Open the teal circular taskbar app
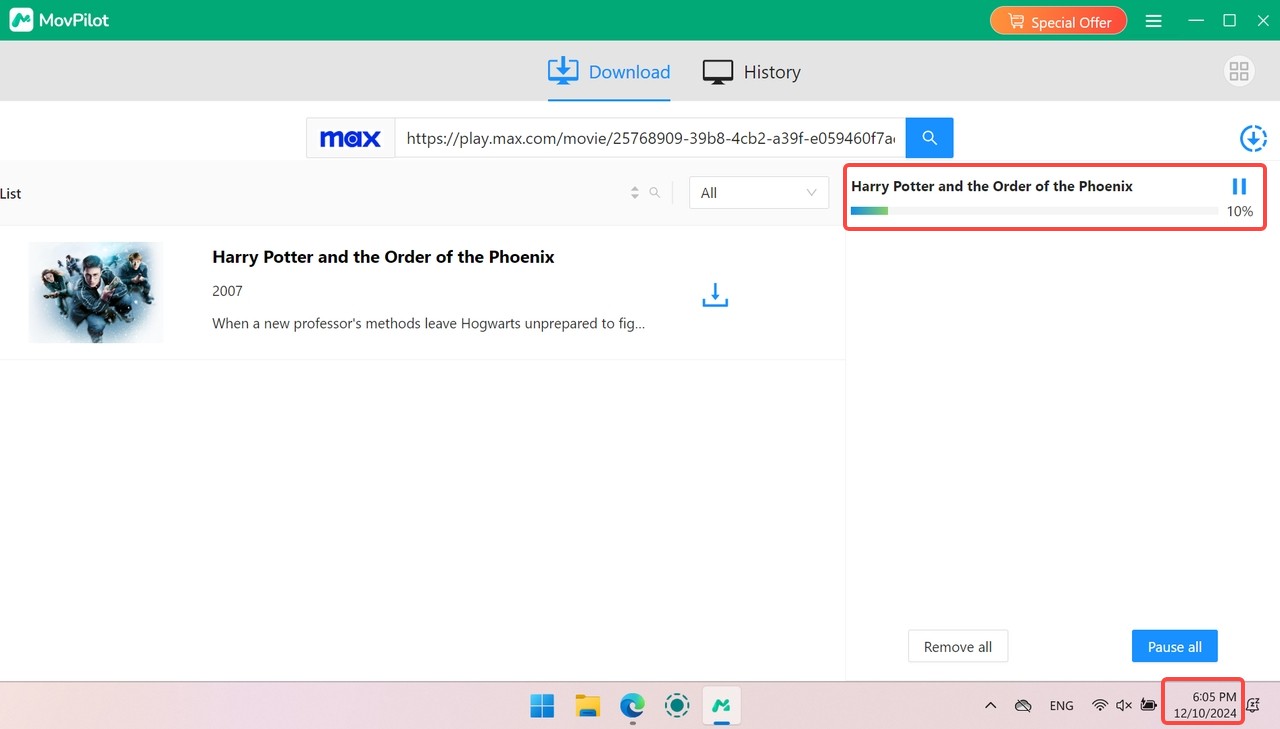This screenshot has width=1280, height=729. (677, 706)
